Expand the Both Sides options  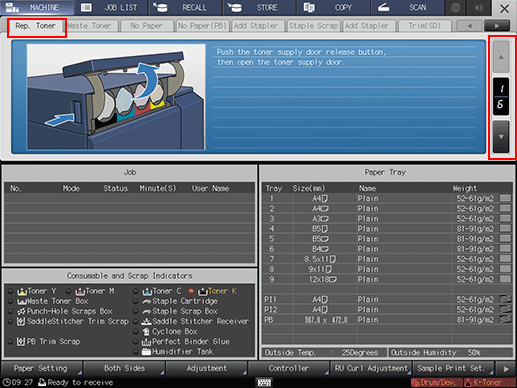[x=124, y=368]
